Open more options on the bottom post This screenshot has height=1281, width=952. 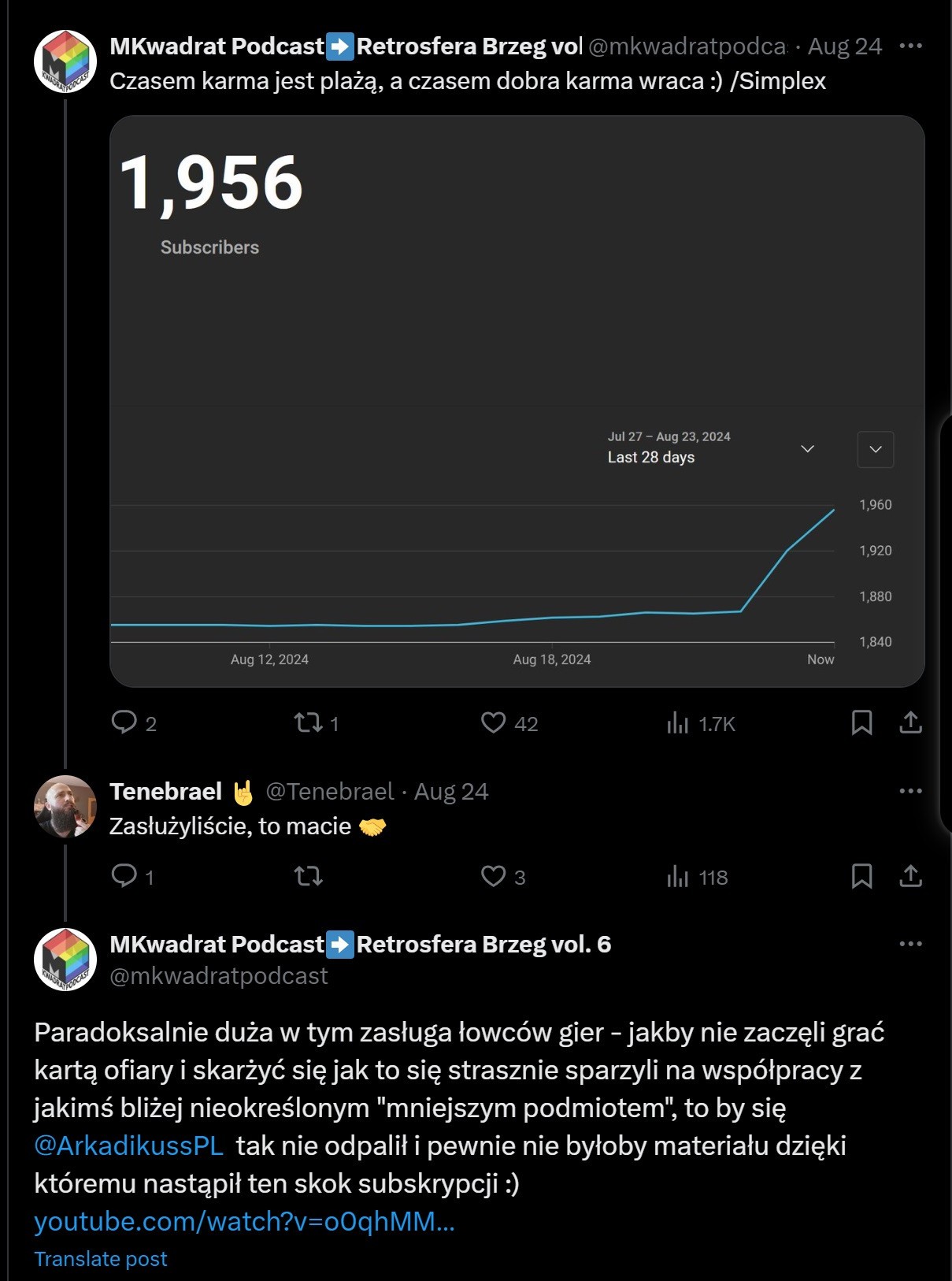tap(910, 944)
